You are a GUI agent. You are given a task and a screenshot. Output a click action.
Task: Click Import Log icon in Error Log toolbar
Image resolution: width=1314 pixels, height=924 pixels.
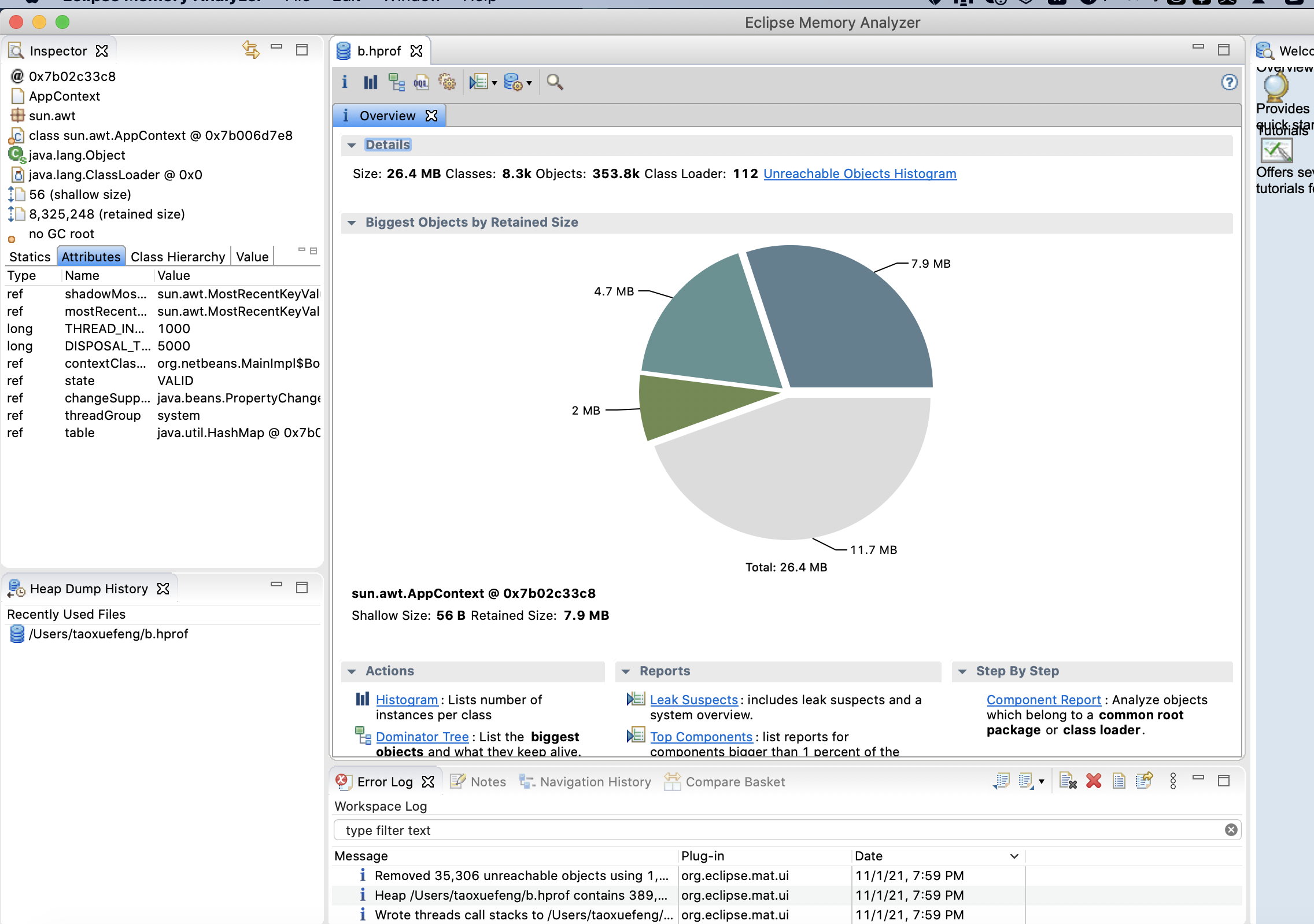[x=1027, y=781]
